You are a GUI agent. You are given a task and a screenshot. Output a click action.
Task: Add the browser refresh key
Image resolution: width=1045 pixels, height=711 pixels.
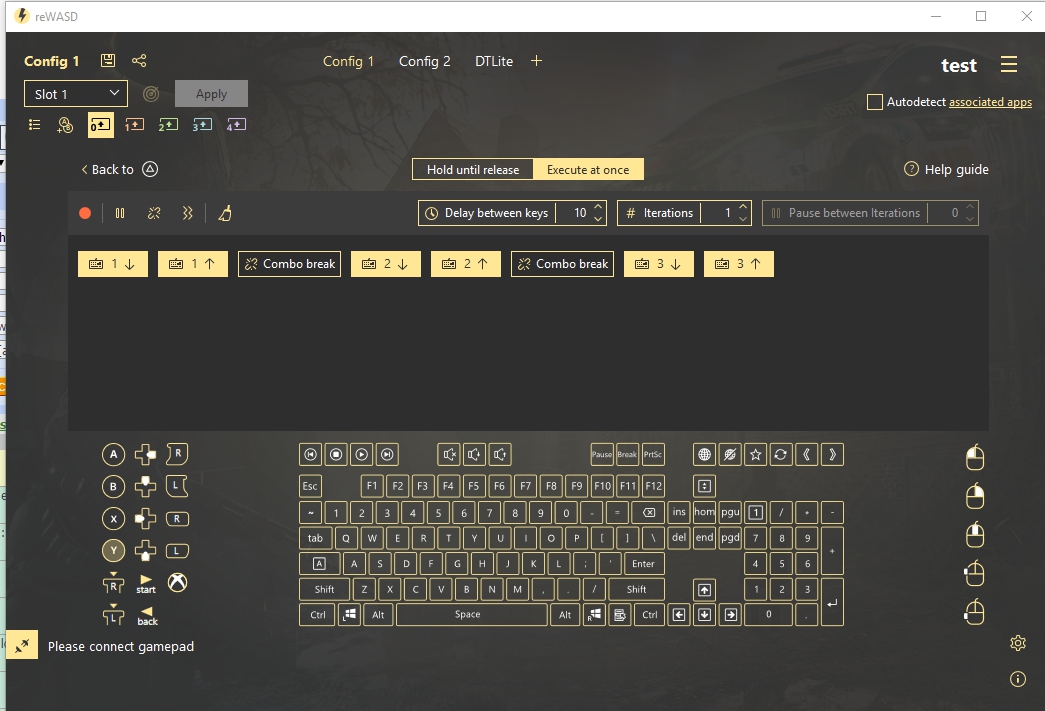780,454
